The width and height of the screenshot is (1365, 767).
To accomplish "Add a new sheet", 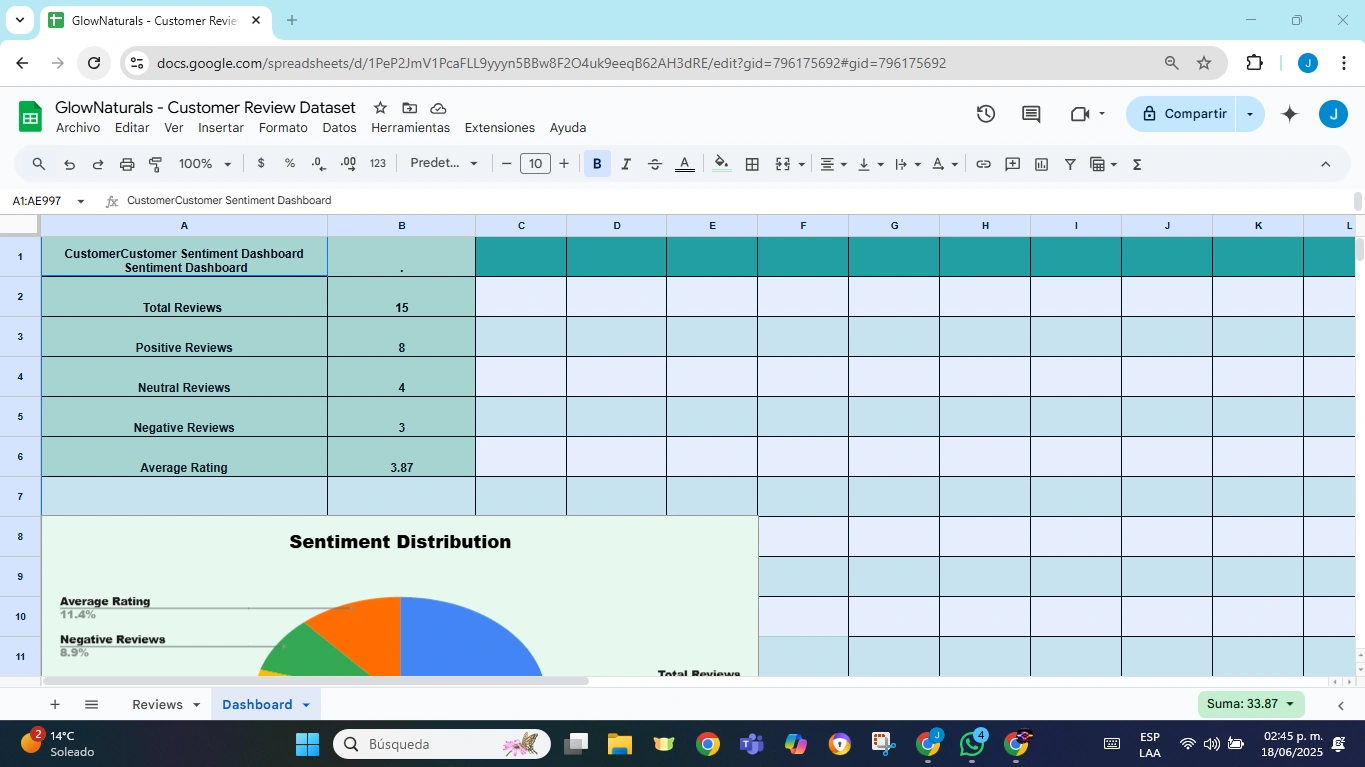I will pyautogui.click(x=55, y=705).
